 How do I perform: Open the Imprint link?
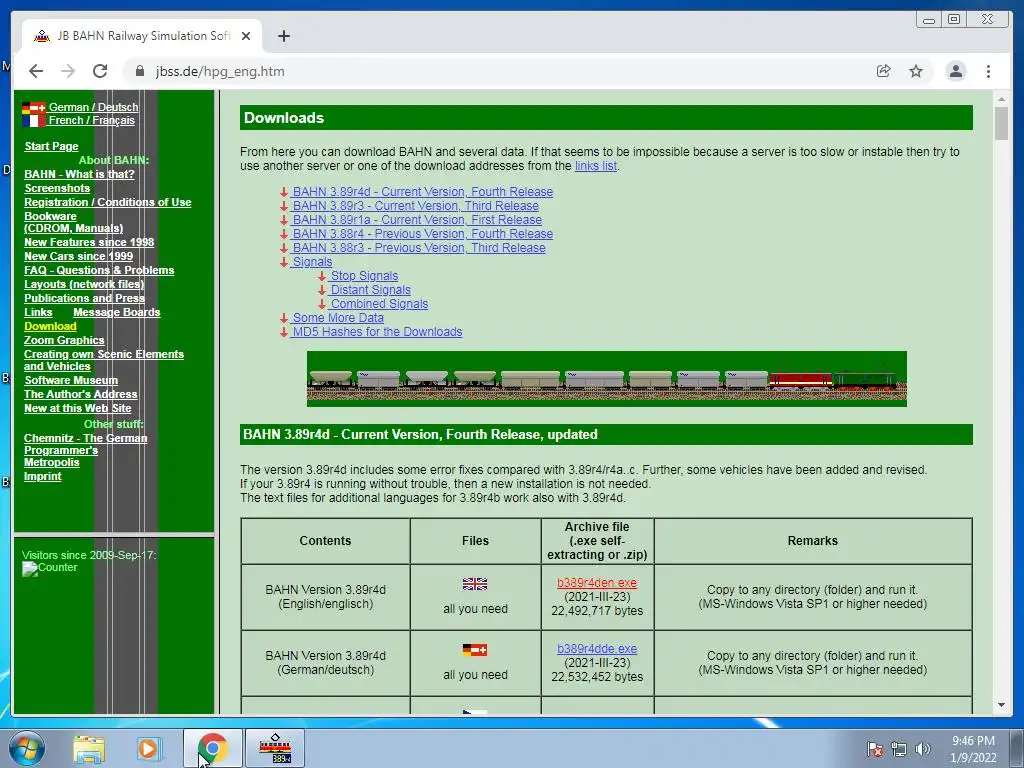(x=42, y=476)
